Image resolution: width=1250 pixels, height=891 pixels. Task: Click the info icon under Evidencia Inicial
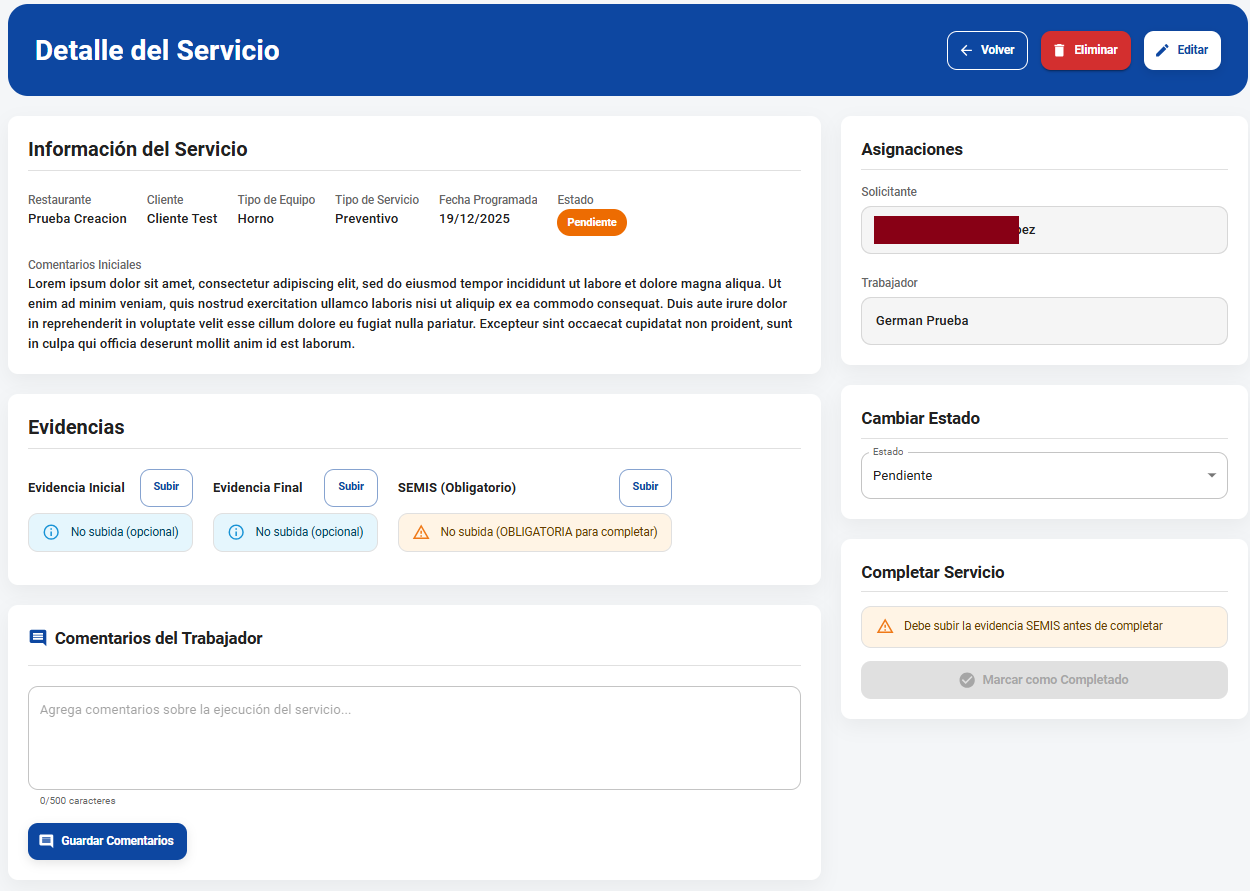tap(51, 532)
